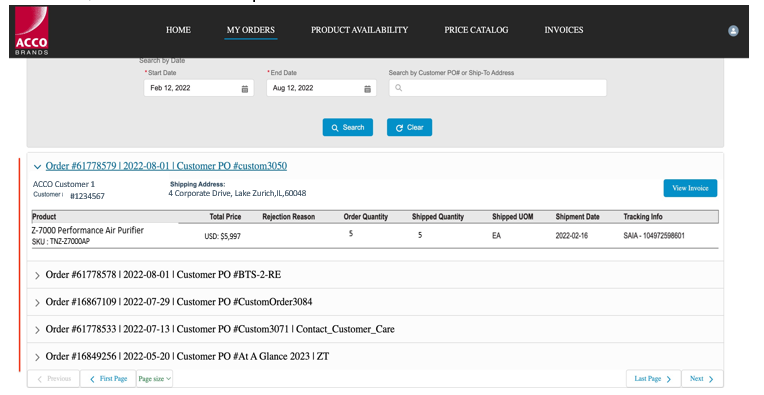Screen dimensions: 764x395
Task: Go to the Next page
Action: [702, 379]
